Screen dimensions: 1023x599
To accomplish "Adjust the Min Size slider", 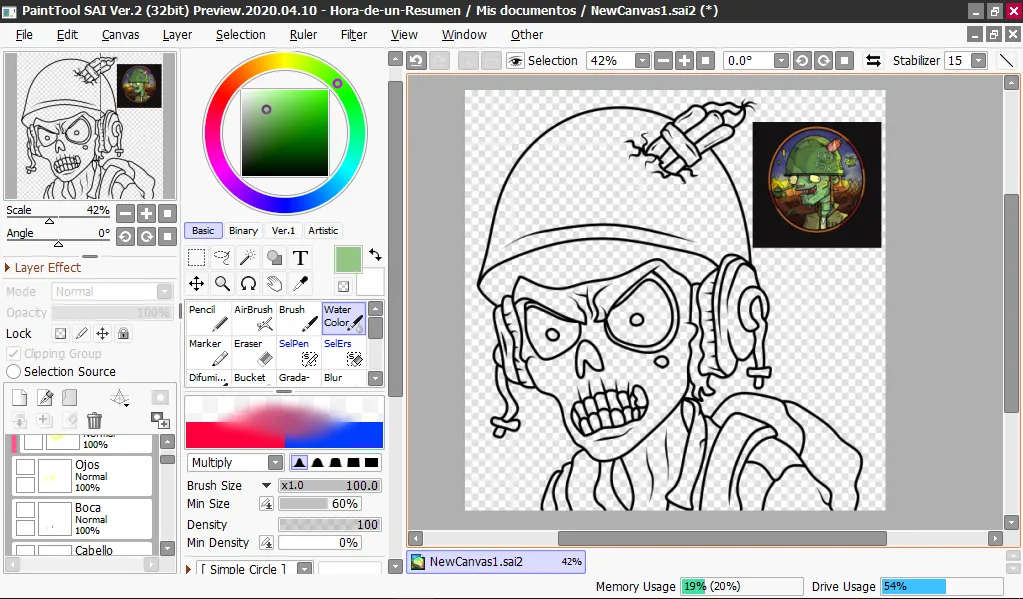I will tap(320, 504).
